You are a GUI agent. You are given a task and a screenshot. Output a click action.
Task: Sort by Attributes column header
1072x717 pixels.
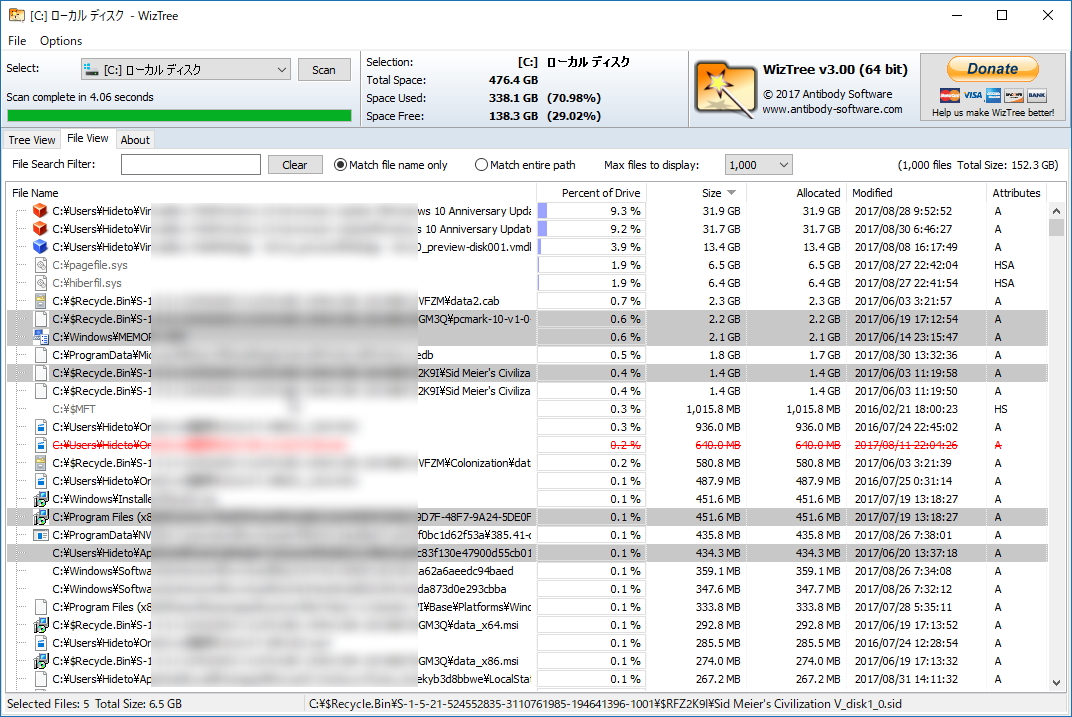click(x=1016, y=193)
